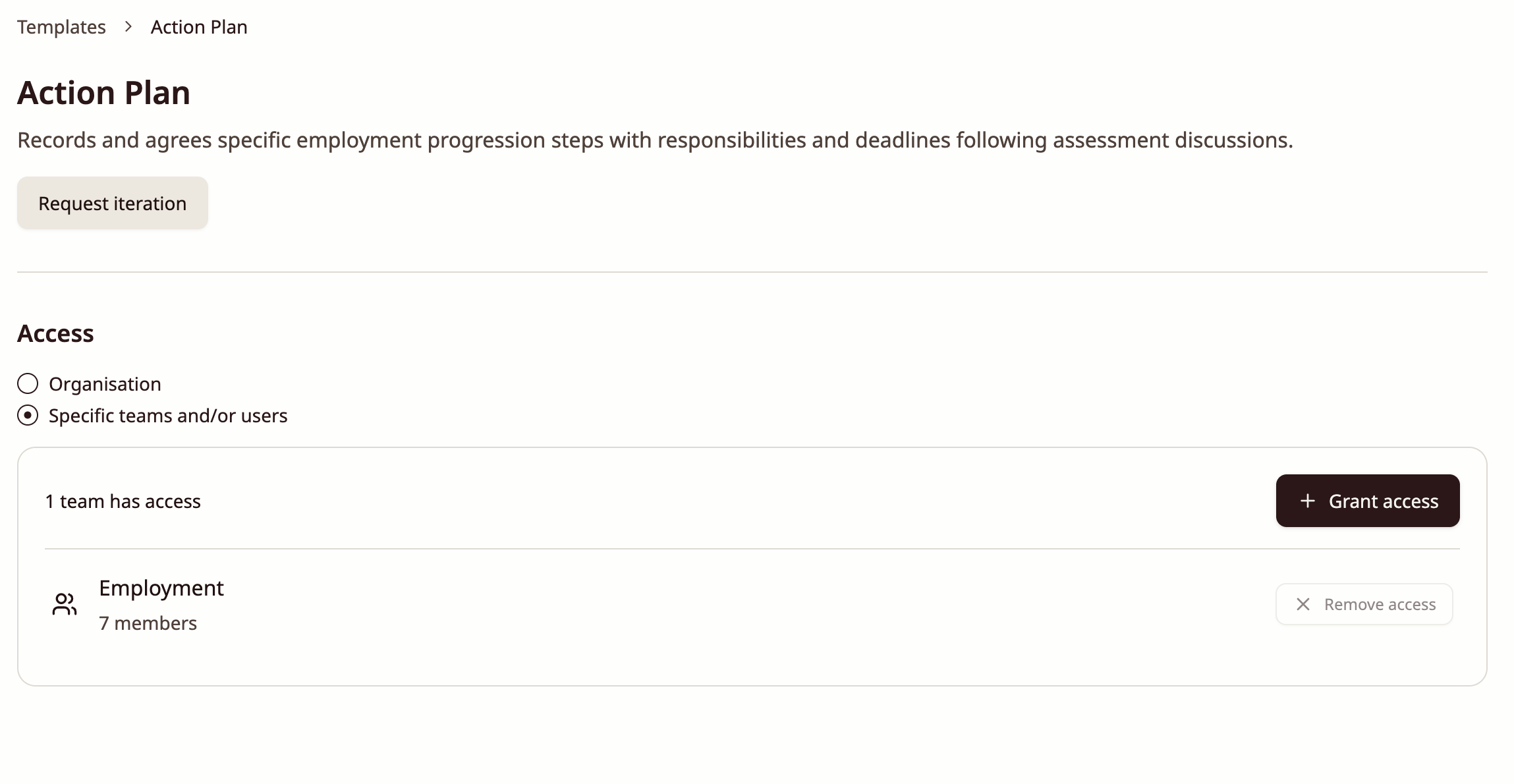Screen dimensions: 1514x784
Task: Click the Action Plan breadcrumb item
Action: (x=199, y=27)
